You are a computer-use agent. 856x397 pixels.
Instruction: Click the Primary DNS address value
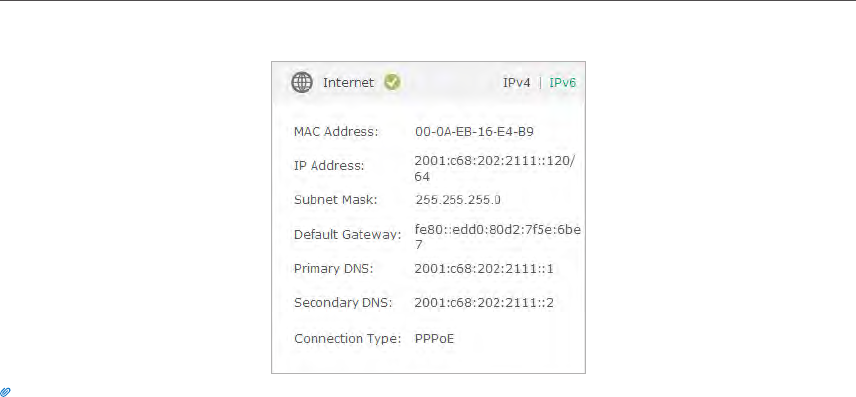click(484, 269)
